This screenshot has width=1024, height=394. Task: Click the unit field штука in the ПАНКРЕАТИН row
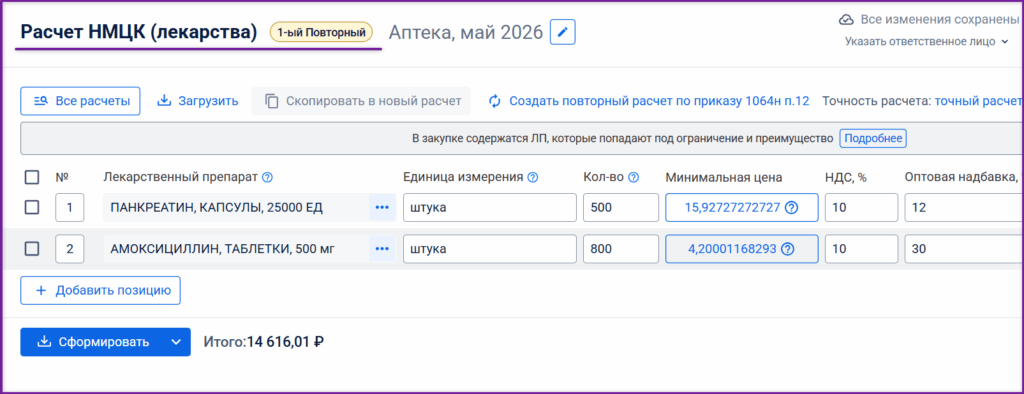490,208
